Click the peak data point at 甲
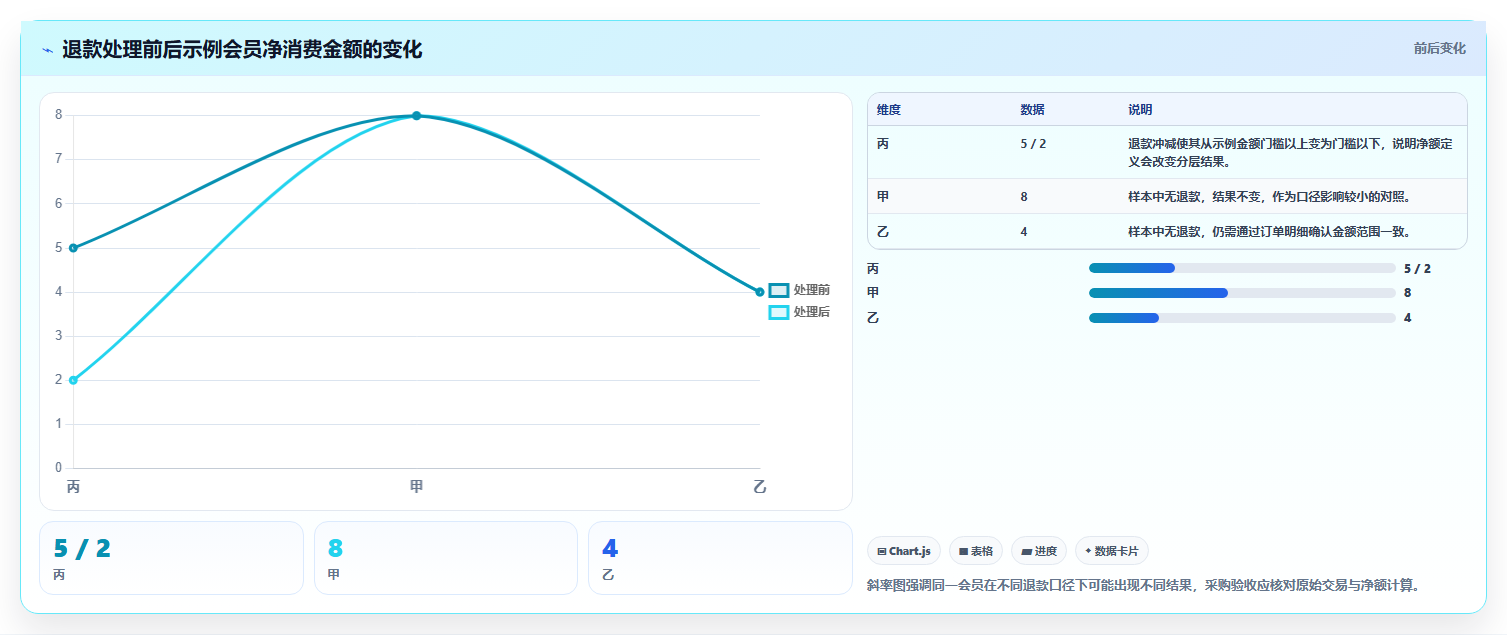This screenshot has height=635, width=1507. pyautogui.click(x=416, y=116)
